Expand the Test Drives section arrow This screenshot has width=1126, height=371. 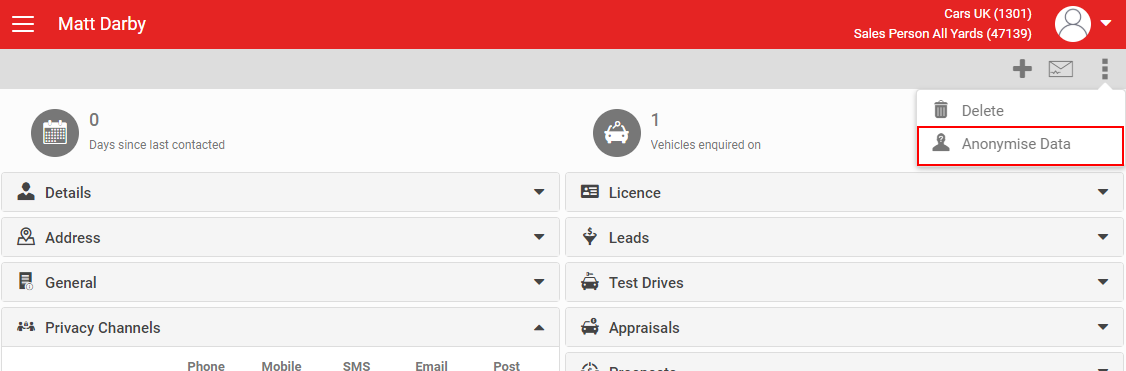[x=1103, y=282]
